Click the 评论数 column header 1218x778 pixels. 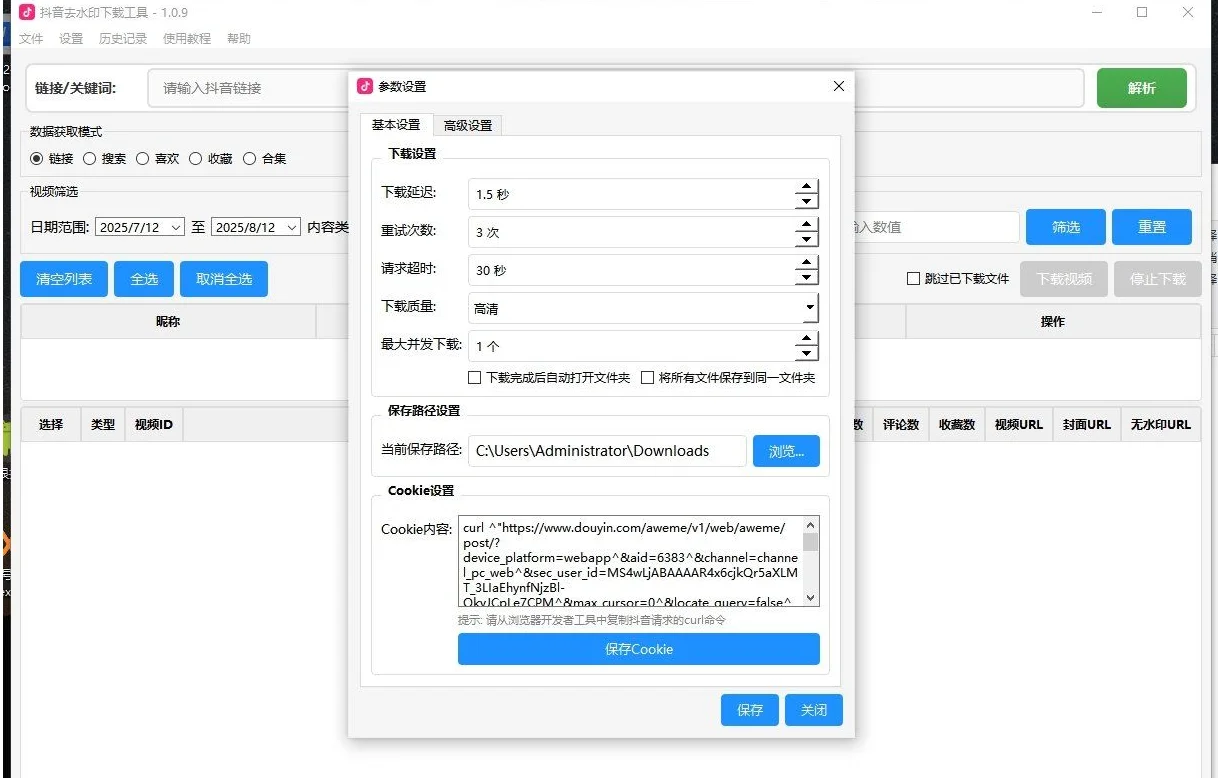click(x=901, y=424)
